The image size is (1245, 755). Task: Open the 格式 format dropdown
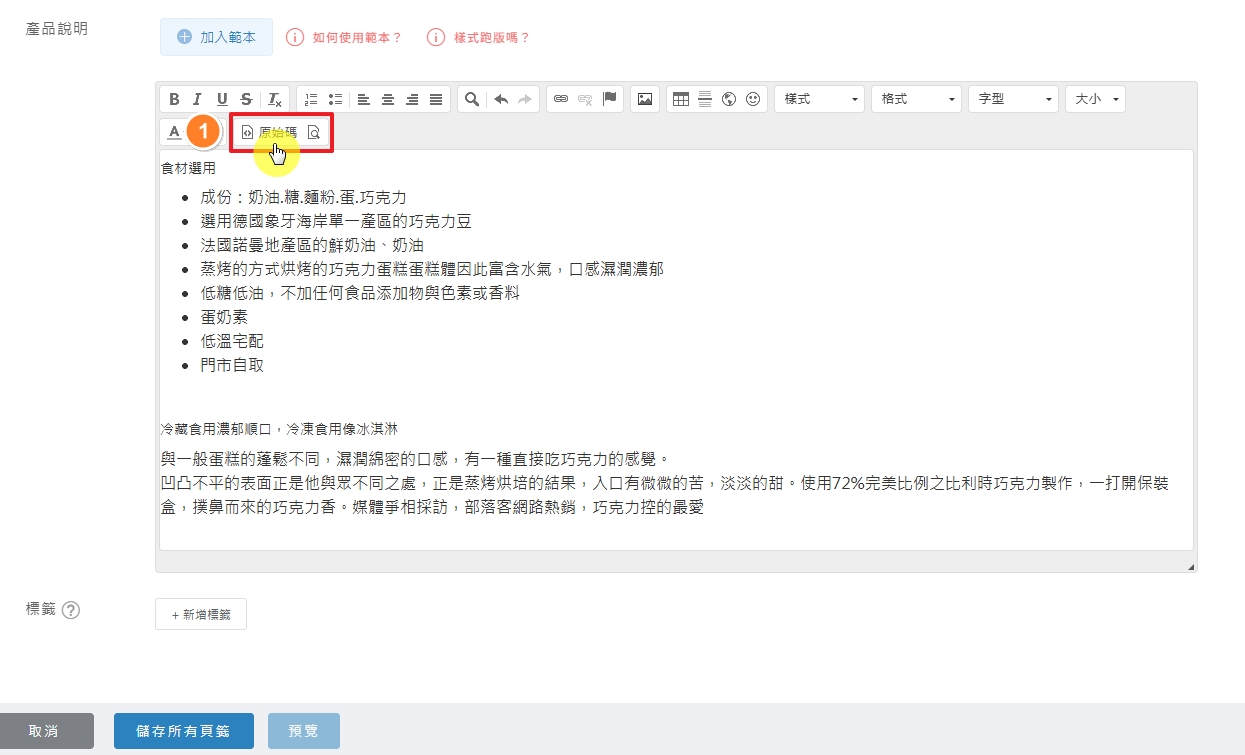(x=915, y=99)
